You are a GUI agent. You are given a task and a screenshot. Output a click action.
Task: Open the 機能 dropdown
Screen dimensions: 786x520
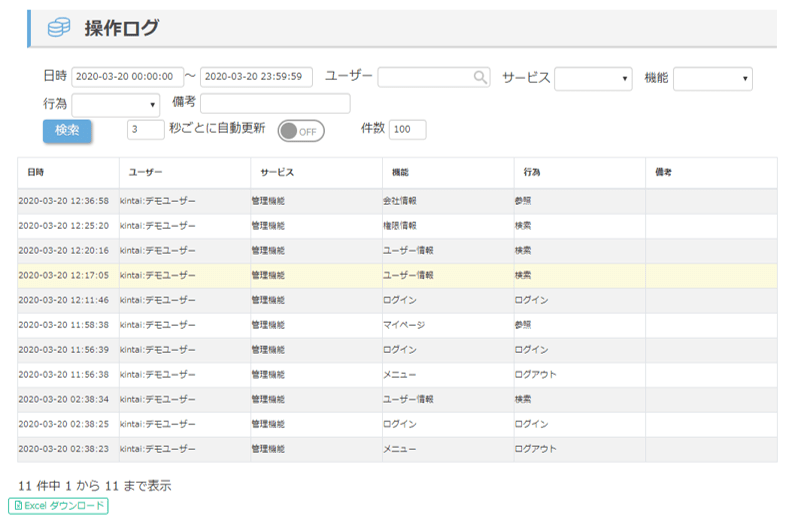(712, 79)
